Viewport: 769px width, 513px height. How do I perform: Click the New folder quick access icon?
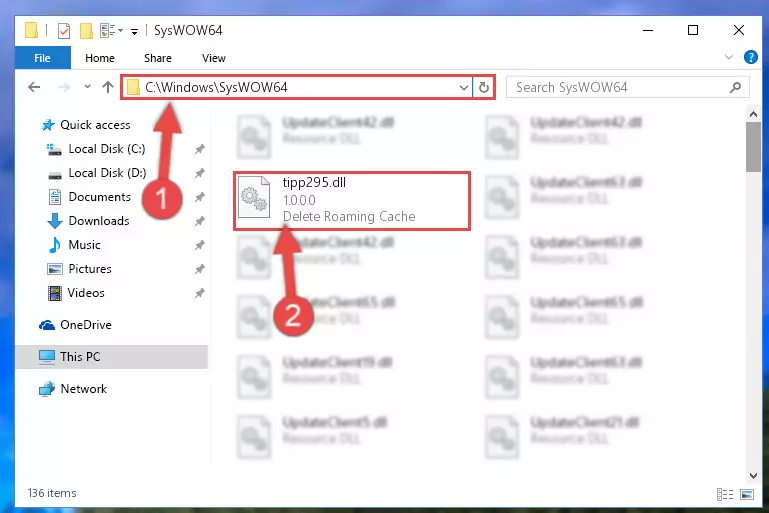86,30
